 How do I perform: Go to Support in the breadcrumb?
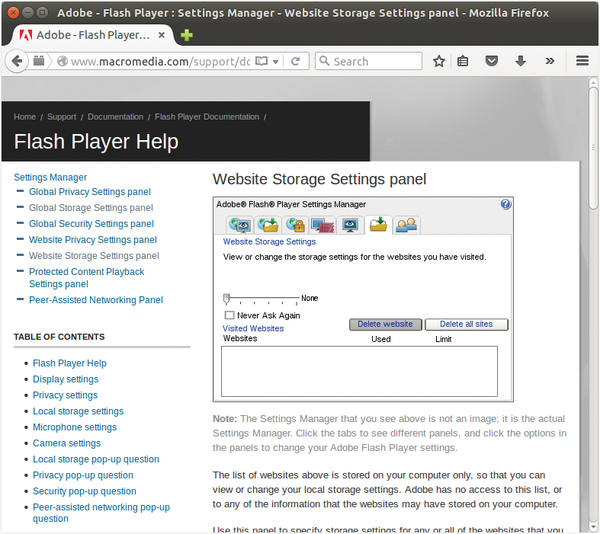coord(61,117)
